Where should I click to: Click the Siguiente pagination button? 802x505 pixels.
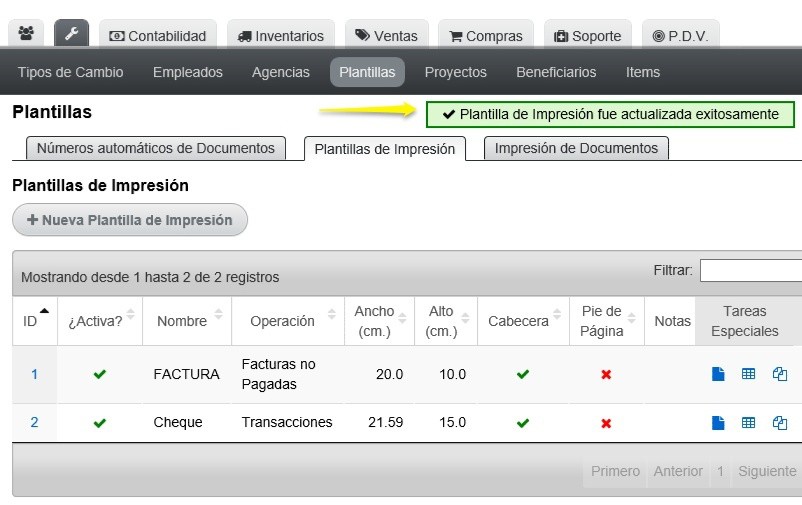(x=767, y=471)
